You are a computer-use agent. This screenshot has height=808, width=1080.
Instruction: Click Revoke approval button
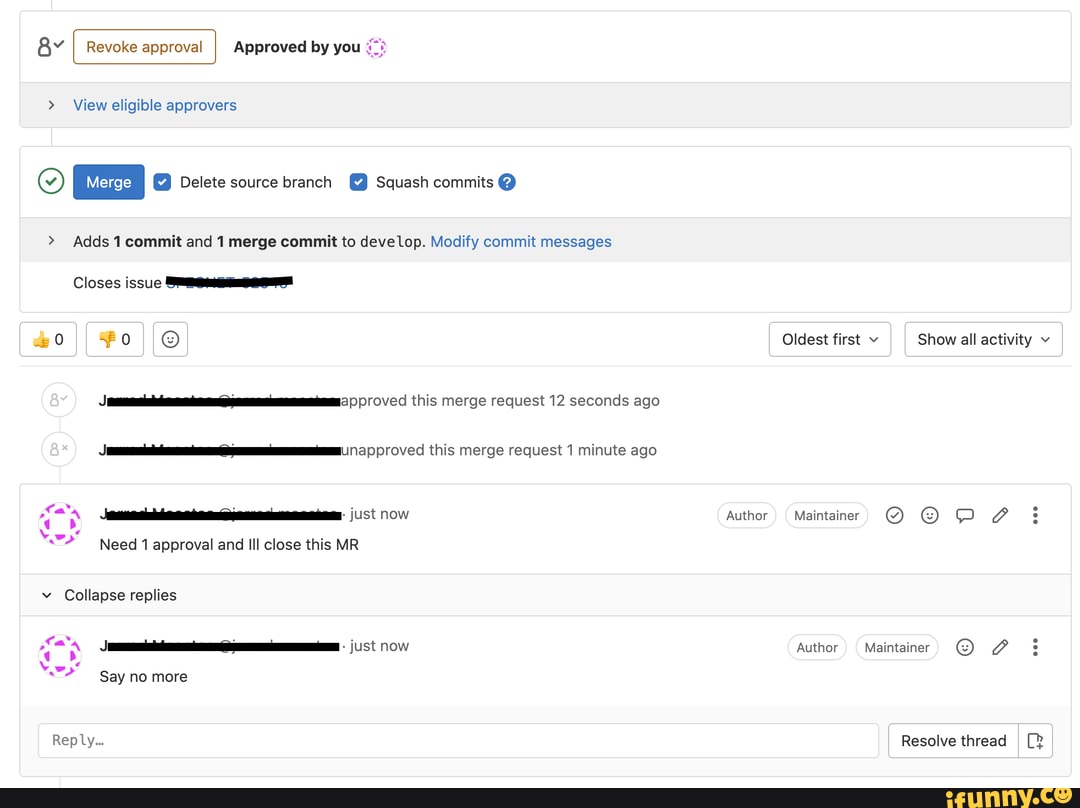coord(144,47)
